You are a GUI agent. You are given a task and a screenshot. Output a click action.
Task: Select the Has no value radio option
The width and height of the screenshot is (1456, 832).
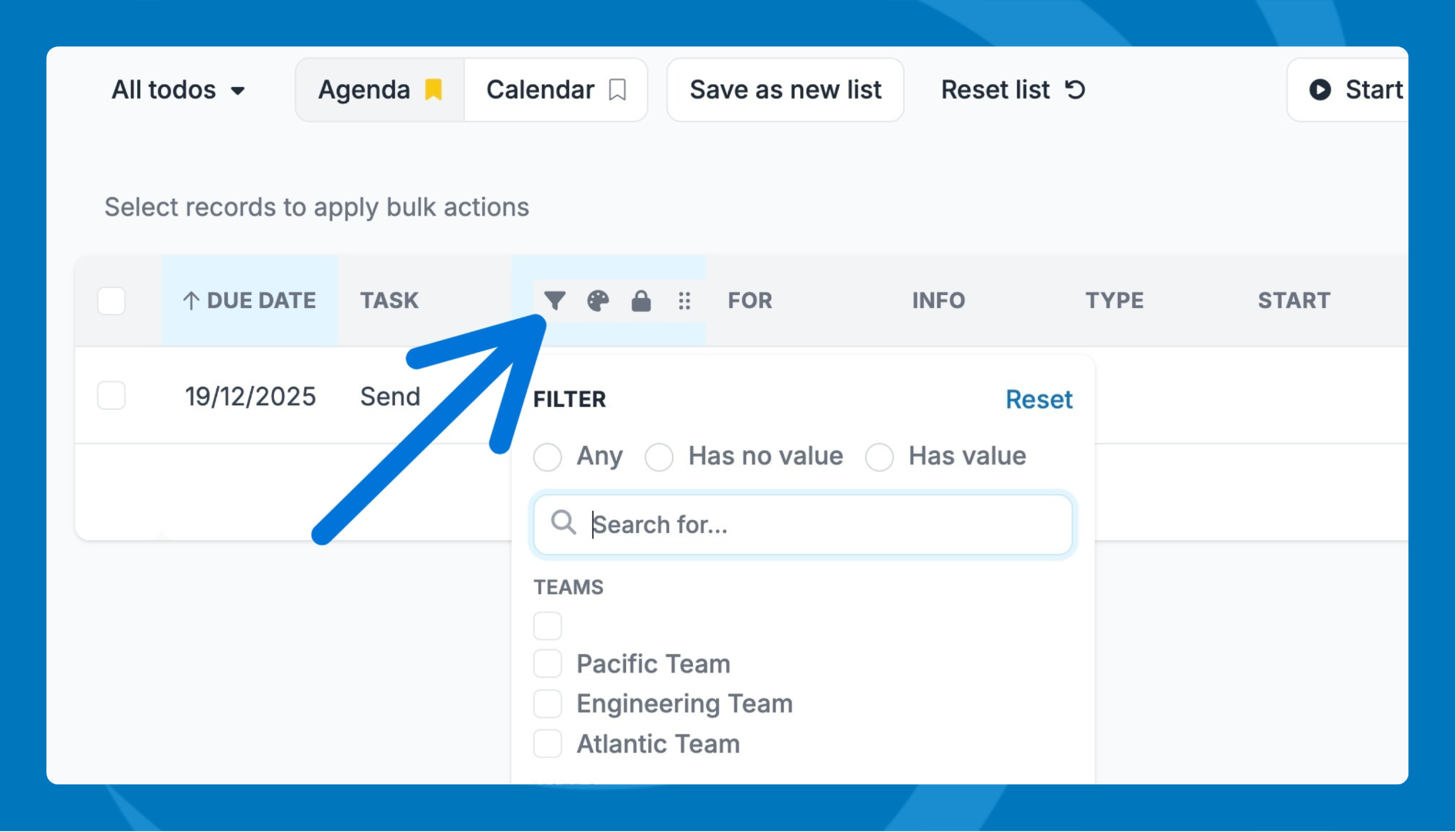[659, 457]
